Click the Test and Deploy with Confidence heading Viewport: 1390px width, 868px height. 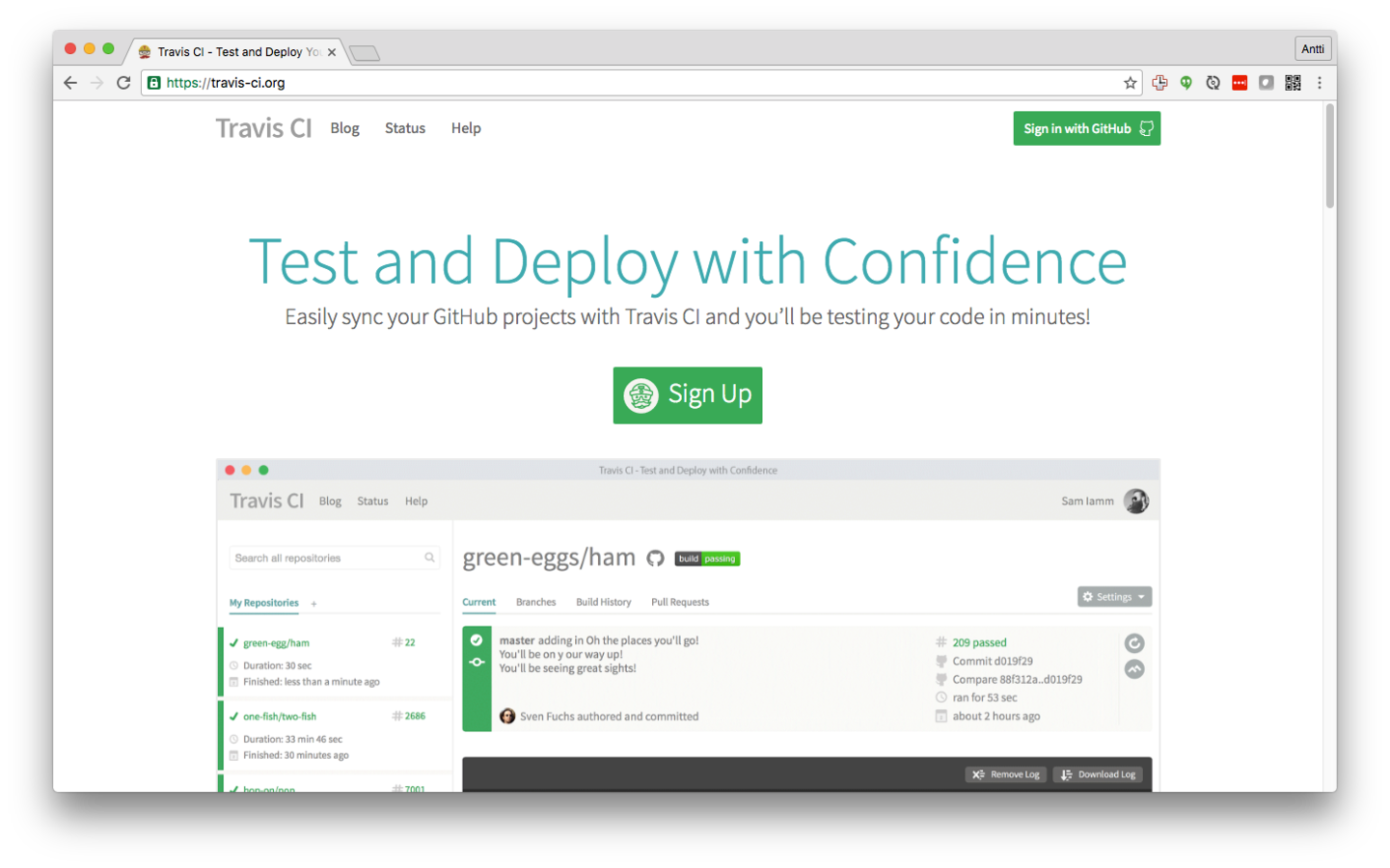click(688, 262)
